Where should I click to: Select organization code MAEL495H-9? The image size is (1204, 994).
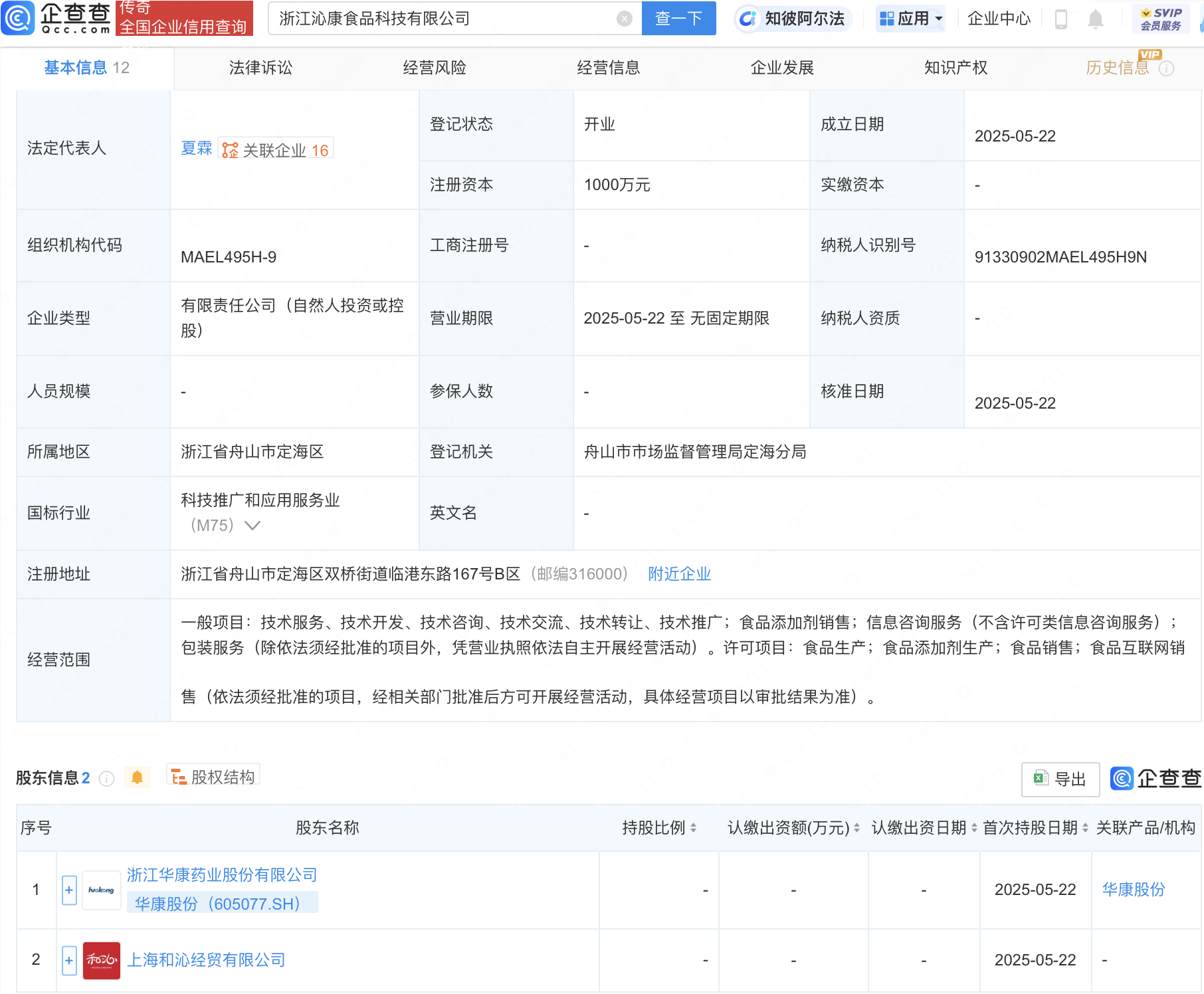(229, 257)
